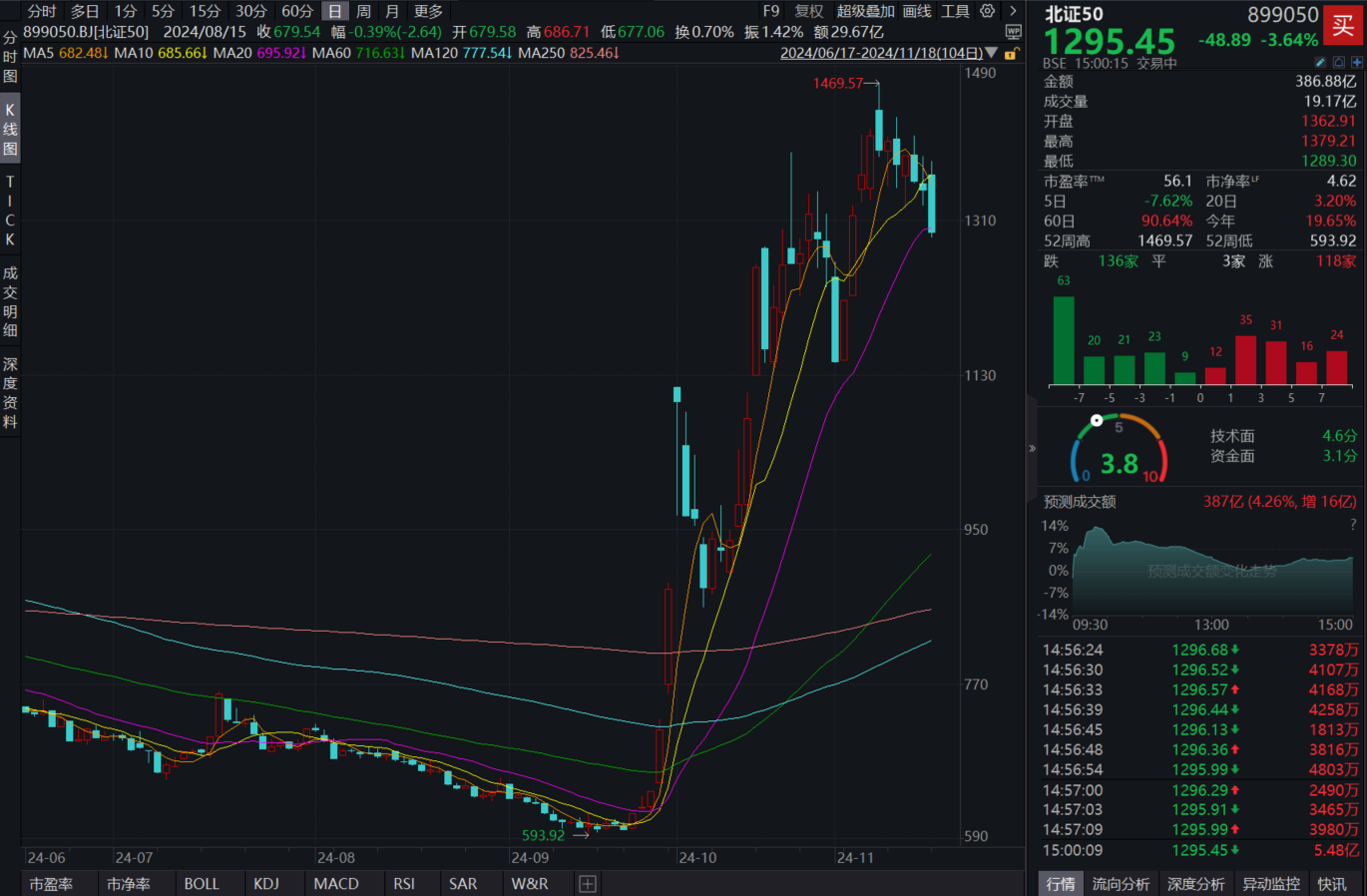
Task: Click the 预测成交额 387亿 value
Action: pyautogui.click(x=1279, y=502)
